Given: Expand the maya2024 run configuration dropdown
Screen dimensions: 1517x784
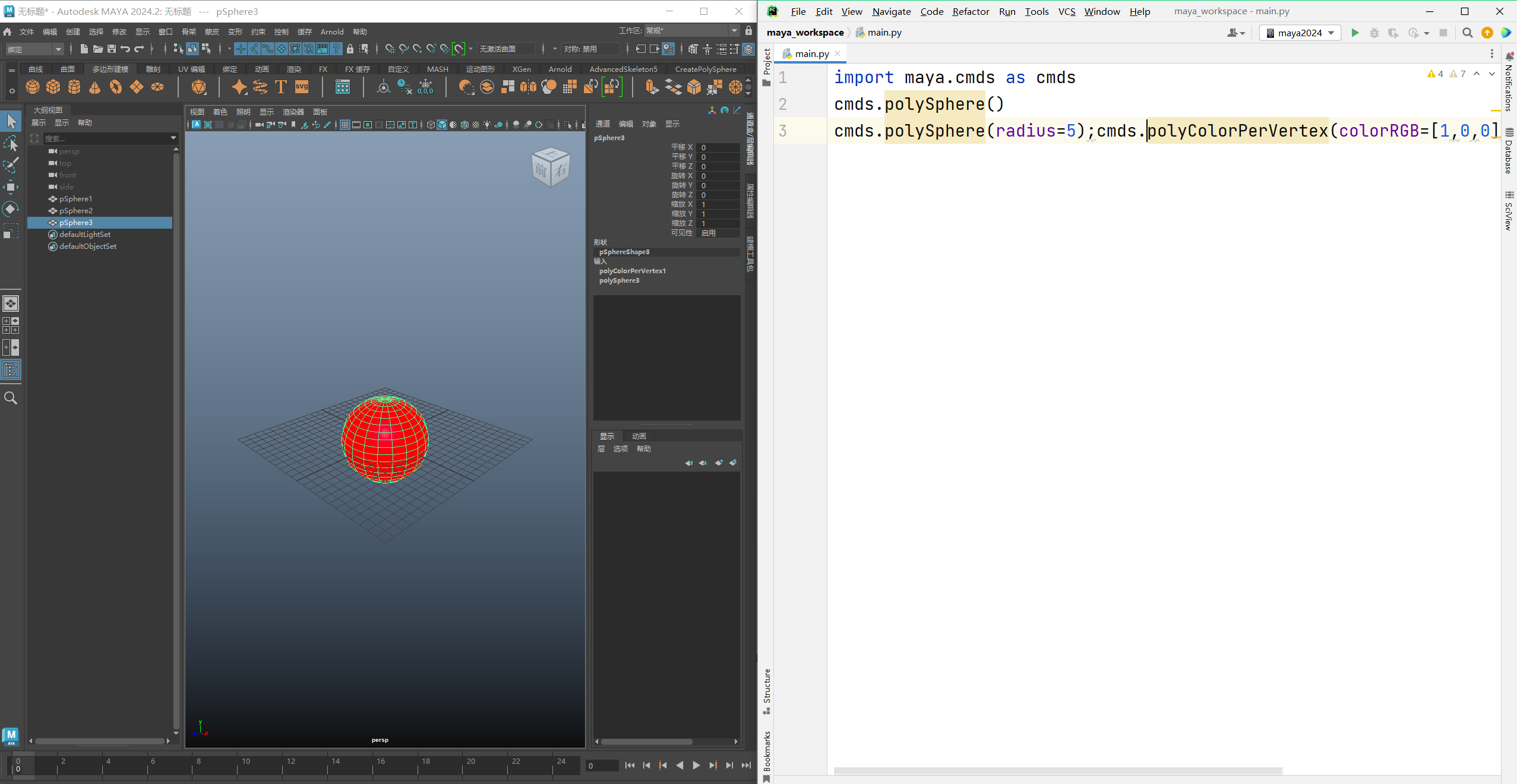Looking at the screenshot, I should tap(1300, 33).
